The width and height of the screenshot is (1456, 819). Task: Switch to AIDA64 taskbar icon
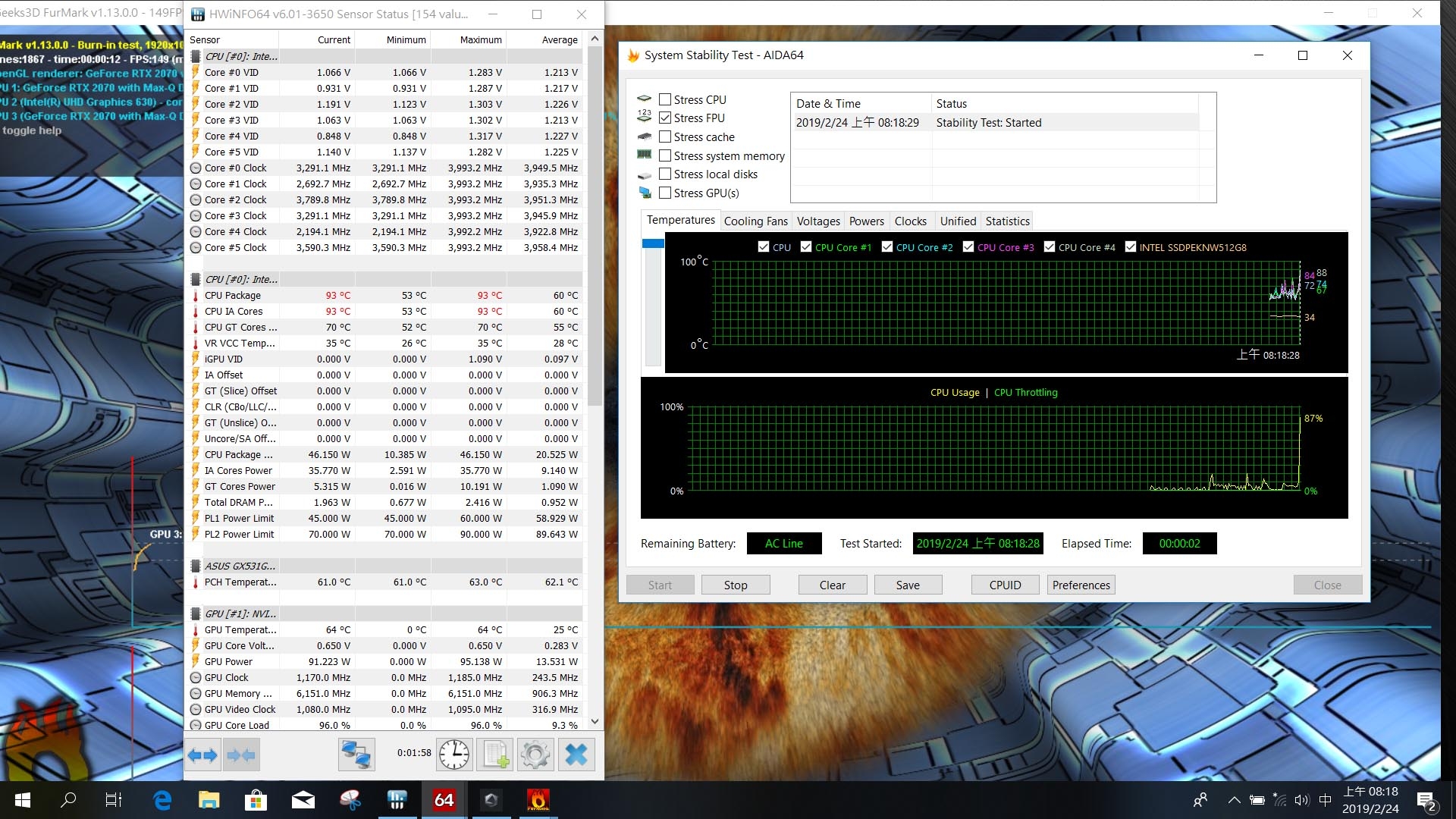click(444, 800)
